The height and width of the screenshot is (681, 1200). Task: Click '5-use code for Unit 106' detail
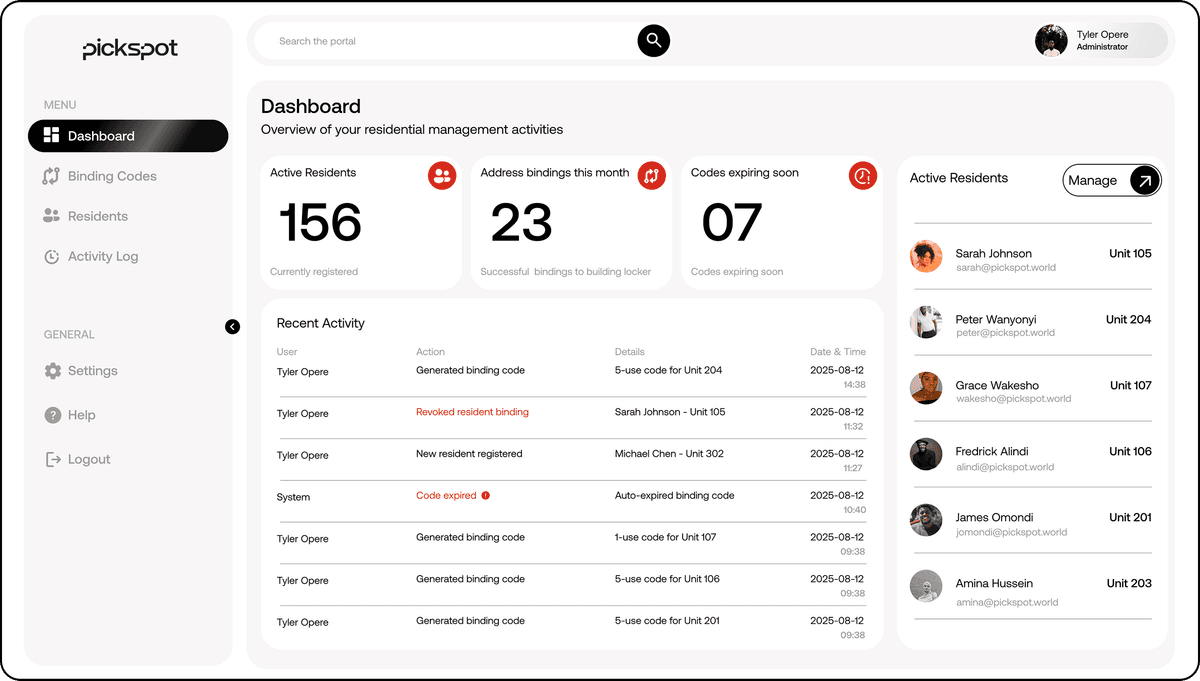[x=667, y=579]
